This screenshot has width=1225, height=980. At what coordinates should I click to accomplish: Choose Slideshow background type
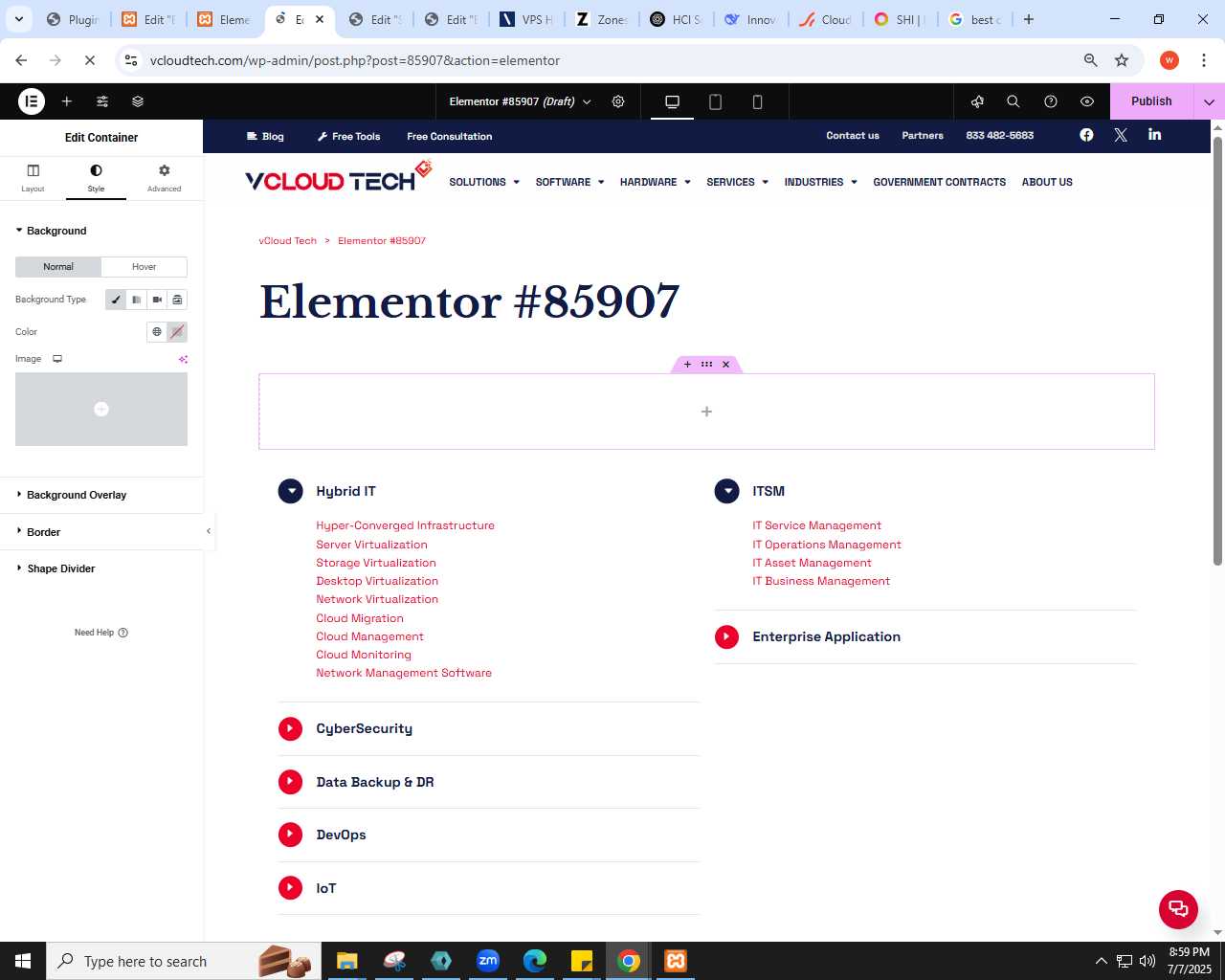(177, 300)
